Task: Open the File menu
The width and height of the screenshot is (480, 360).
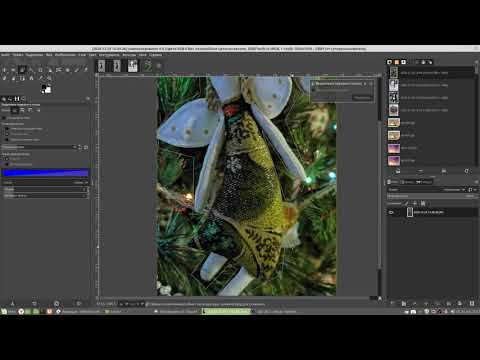Action: pyautogui.click(x=5, y=55)
